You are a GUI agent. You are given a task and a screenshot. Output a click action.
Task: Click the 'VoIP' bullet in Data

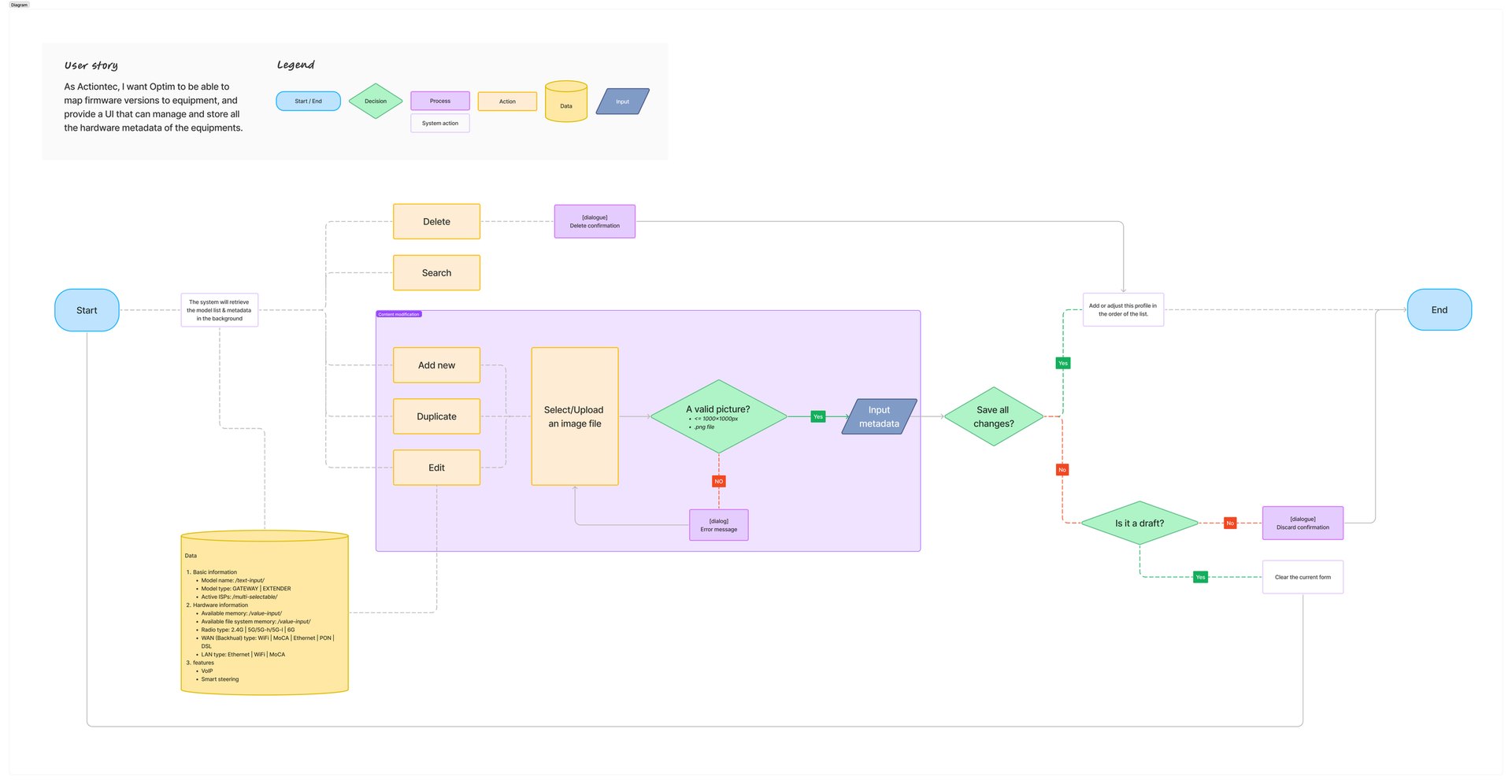tap(207, 671)
